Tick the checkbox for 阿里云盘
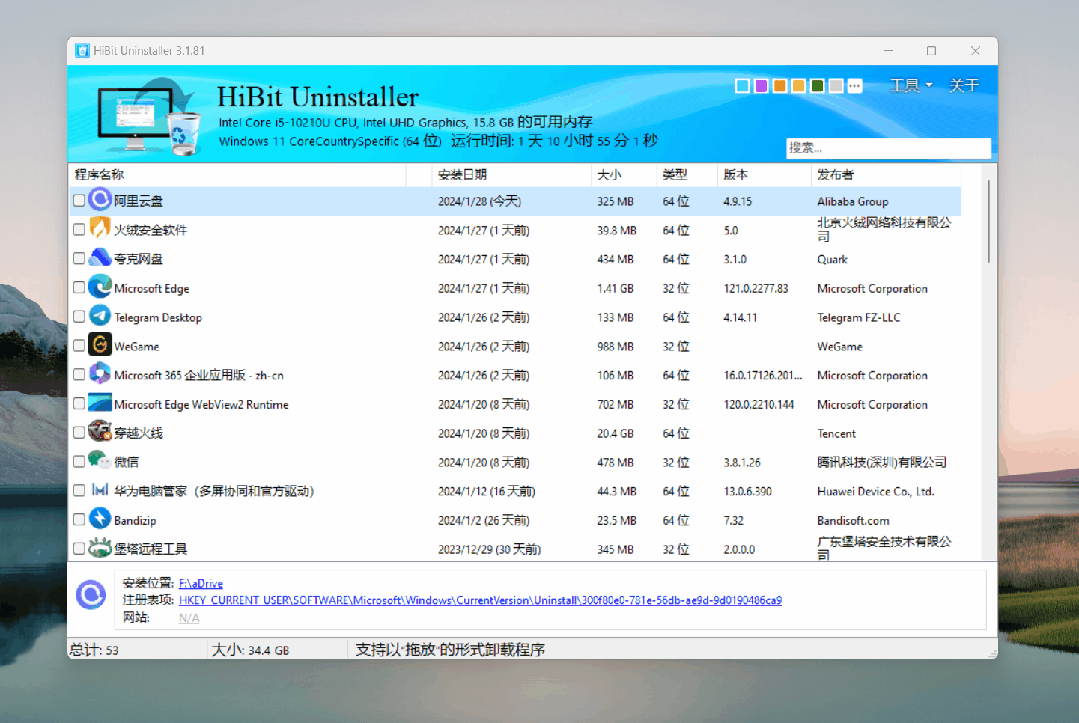This screenshot has width=1079, height=723. coord(79,200)
